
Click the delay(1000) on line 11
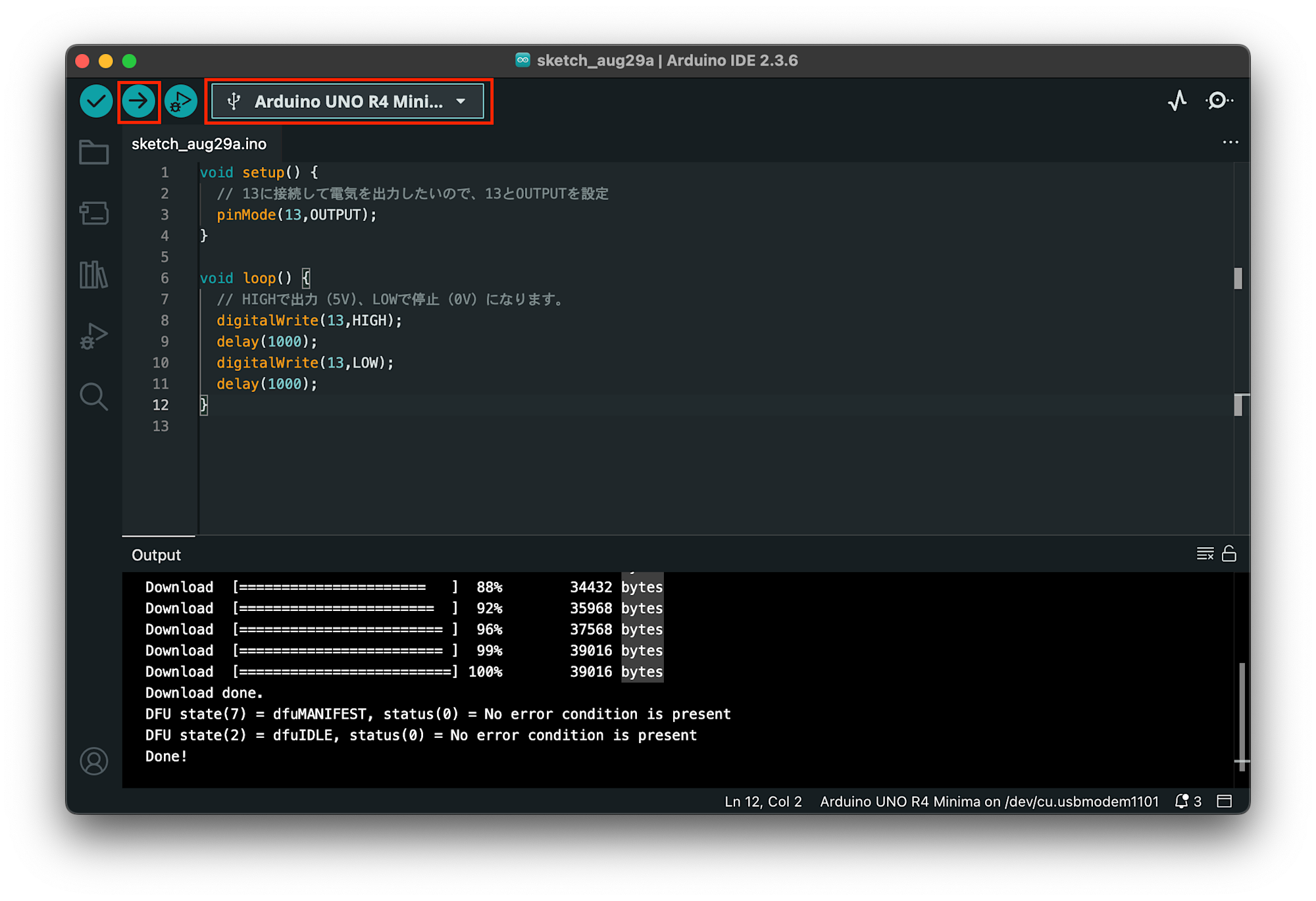point(267,384)
